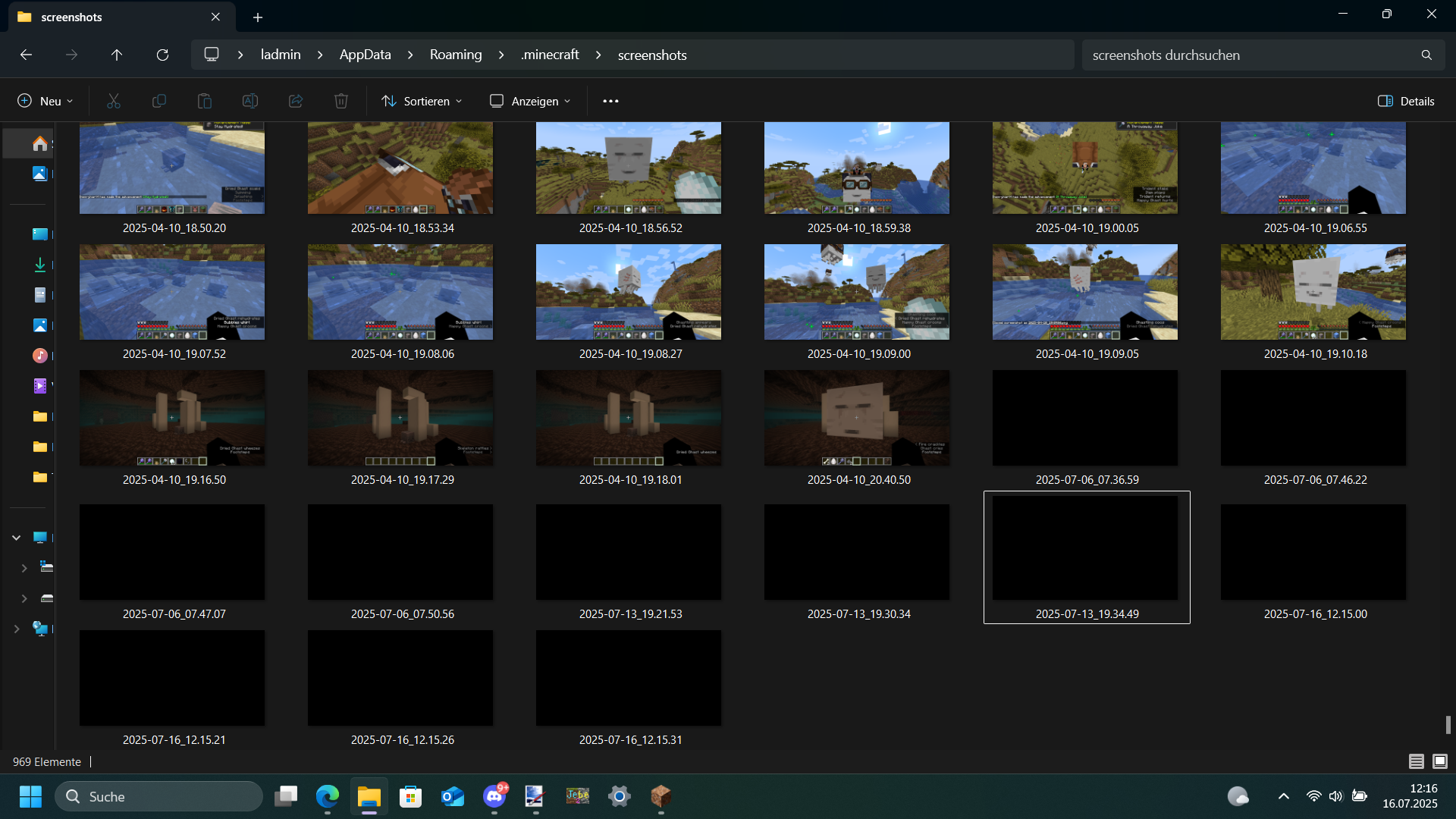
Task: Select the screenshots tab
Action: coord(121,17)
